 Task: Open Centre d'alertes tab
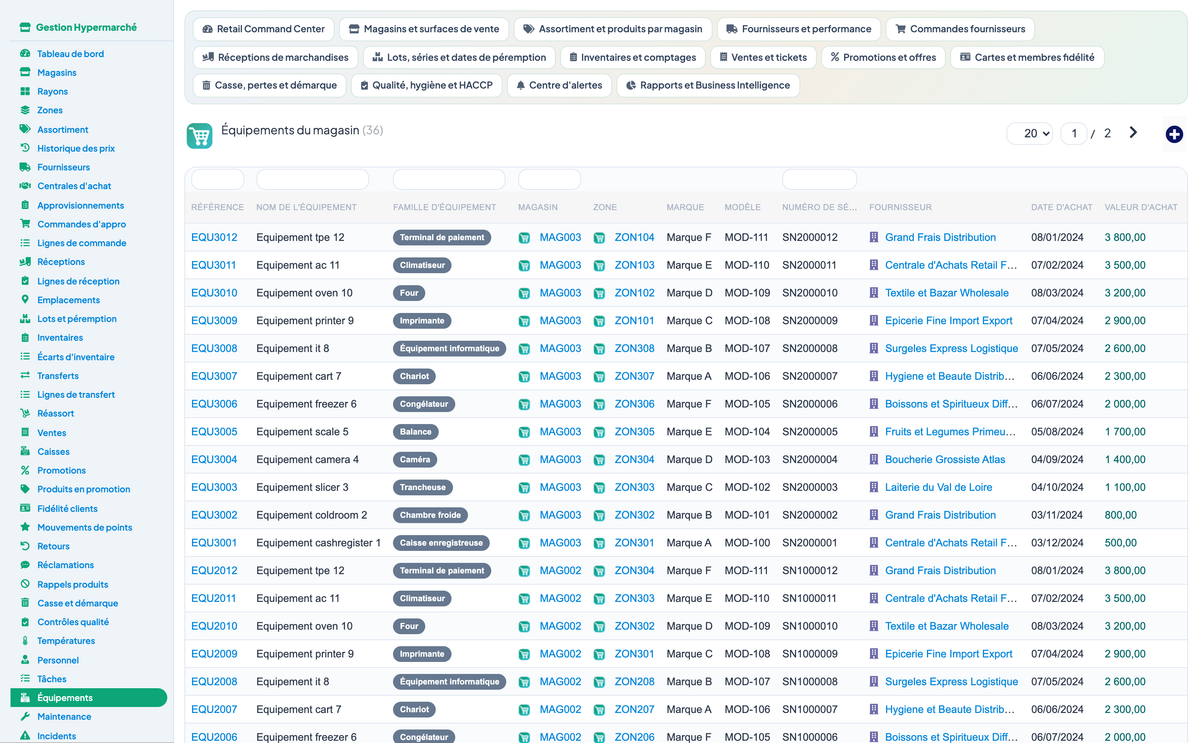click(x=559, y=85)
